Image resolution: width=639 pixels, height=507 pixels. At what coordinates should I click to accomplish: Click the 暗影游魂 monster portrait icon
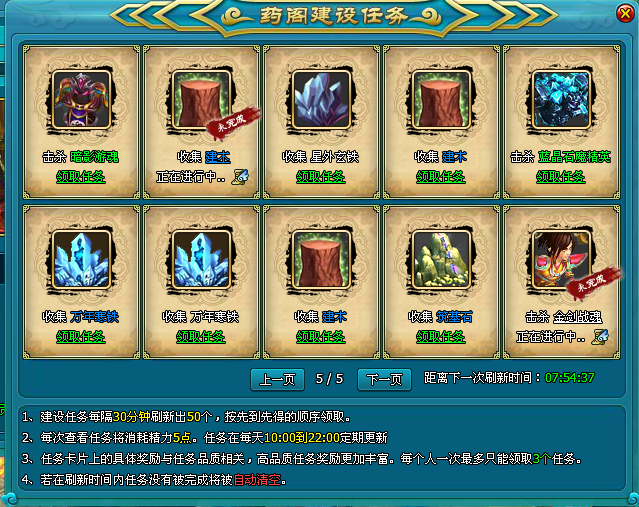click(82, 100)
